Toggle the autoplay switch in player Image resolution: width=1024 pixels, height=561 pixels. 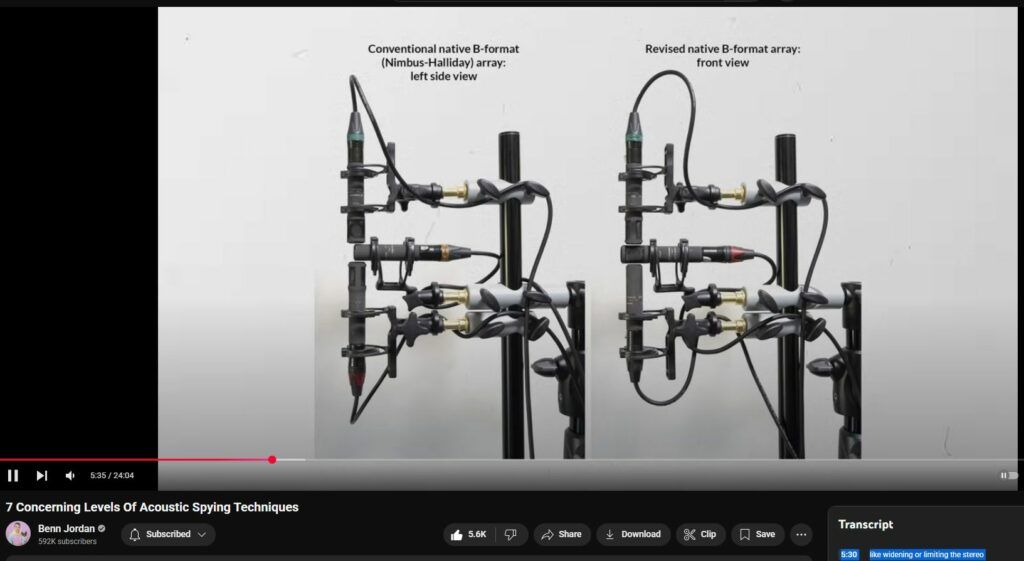click(x=1006, y=476)
